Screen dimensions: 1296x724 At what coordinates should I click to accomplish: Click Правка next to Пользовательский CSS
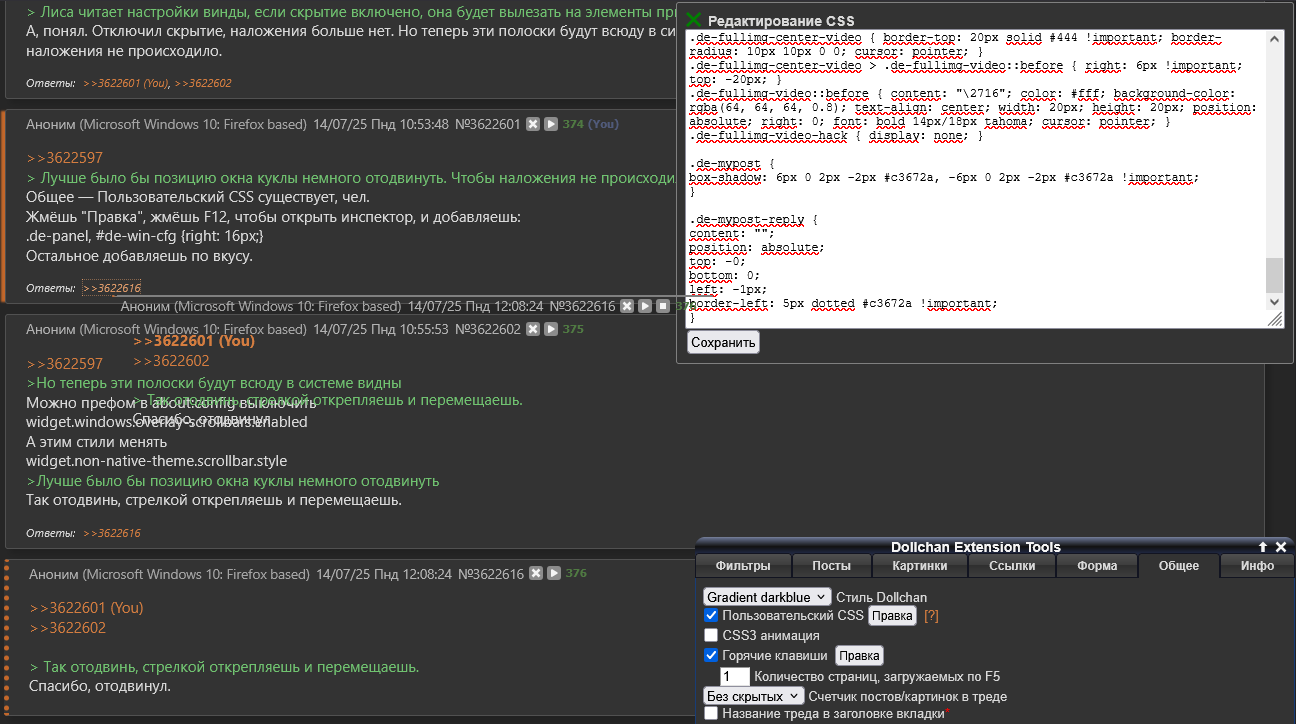click(x=892, y=616)
